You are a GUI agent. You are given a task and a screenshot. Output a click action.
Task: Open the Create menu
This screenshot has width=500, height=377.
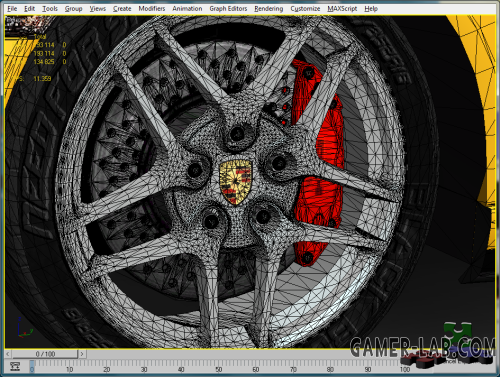122,9
